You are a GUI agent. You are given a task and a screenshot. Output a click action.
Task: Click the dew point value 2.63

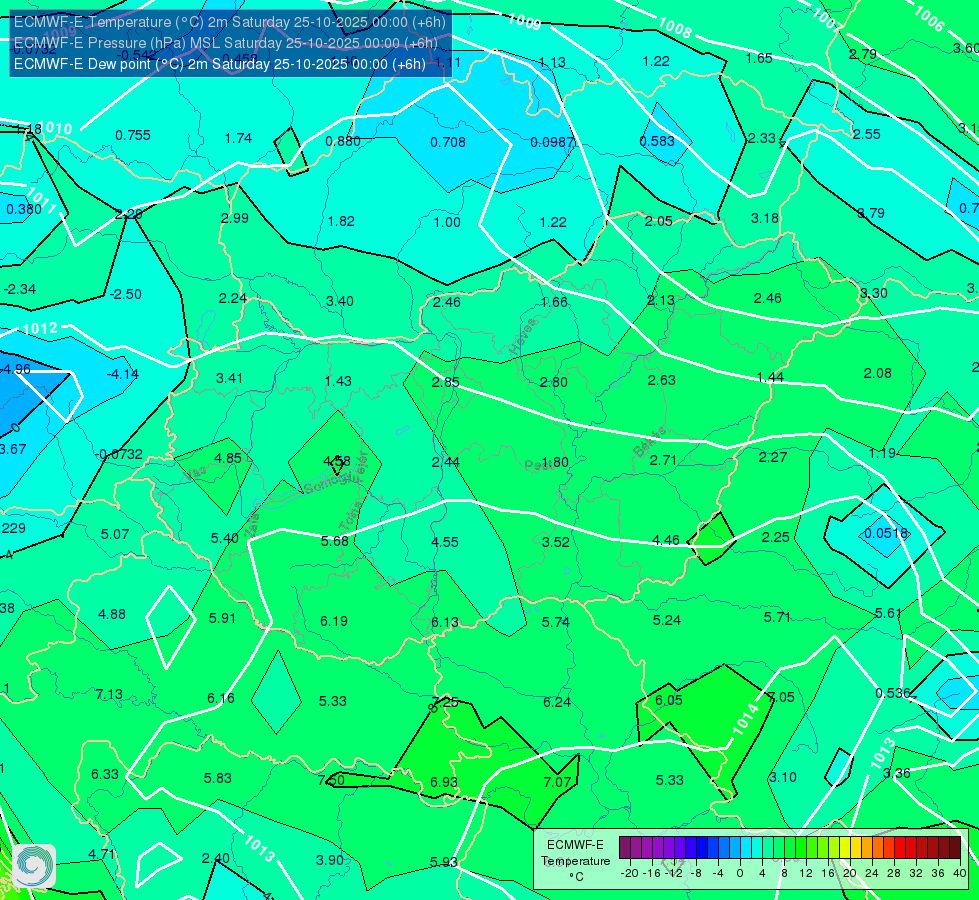pos(662,380)
